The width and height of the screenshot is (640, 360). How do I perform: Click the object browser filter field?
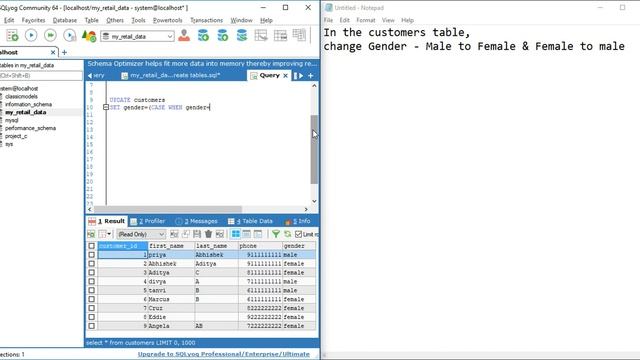[x=41, y=76]
